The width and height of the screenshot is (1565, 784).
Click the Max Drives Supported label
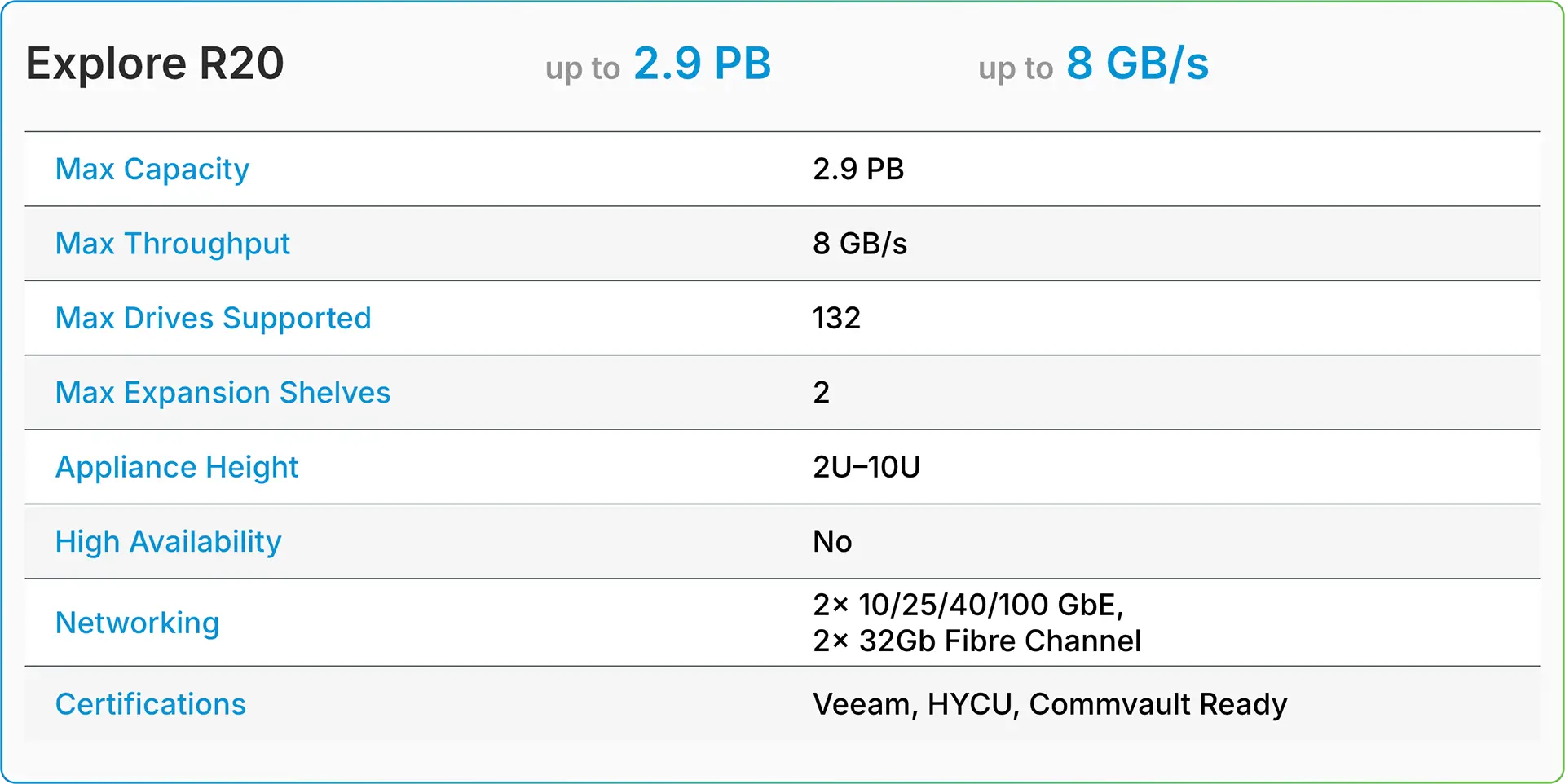[214, 318]
